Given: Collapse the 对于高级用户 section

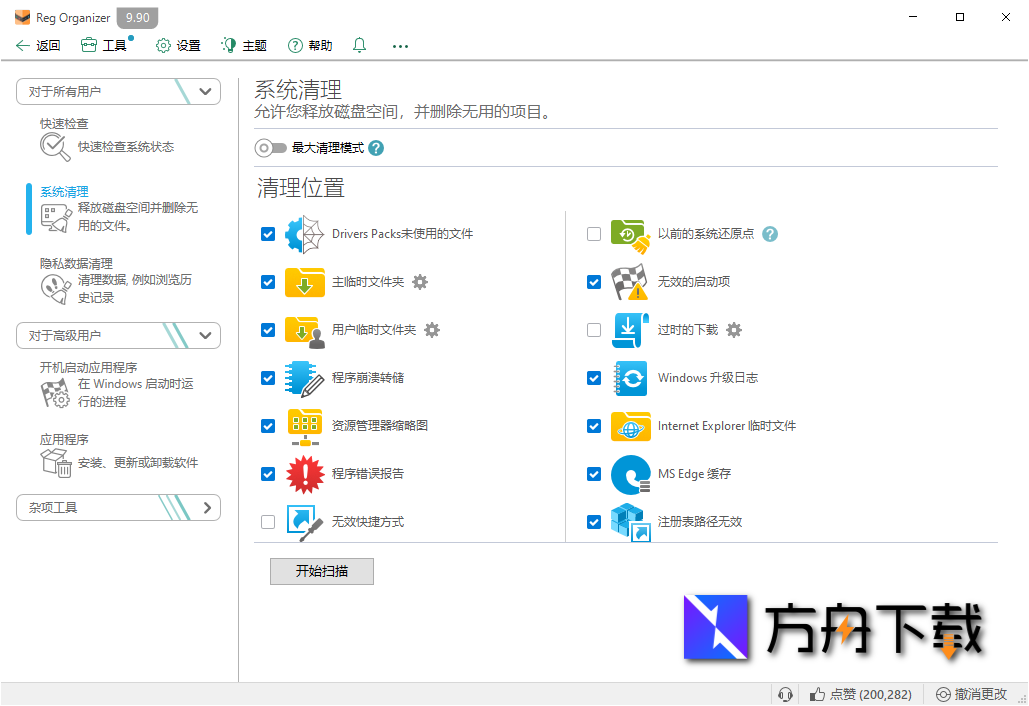Looking at the screenshot, I should coord(207,335).
